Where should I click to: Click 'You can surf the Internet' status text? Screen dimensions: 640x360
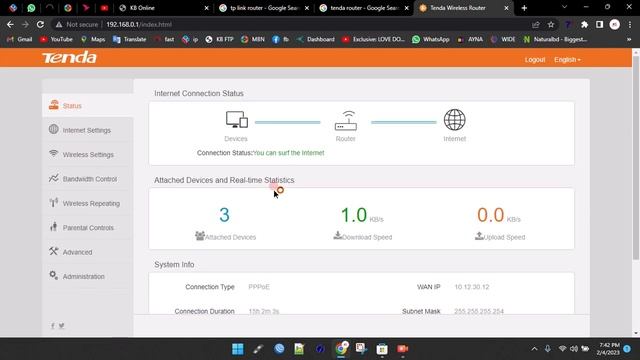pos(289,153)
